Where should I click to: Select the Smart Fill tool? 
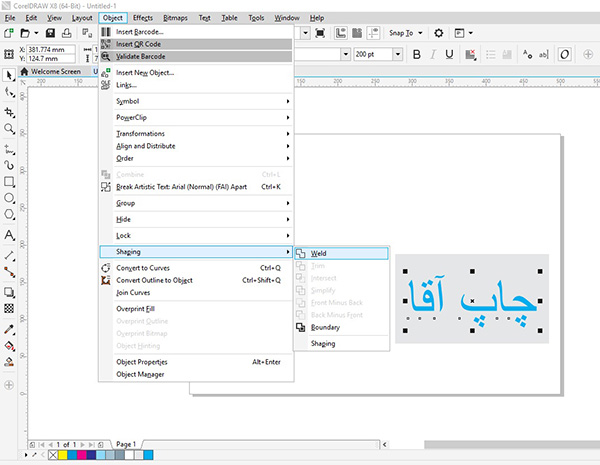point(9,362)
